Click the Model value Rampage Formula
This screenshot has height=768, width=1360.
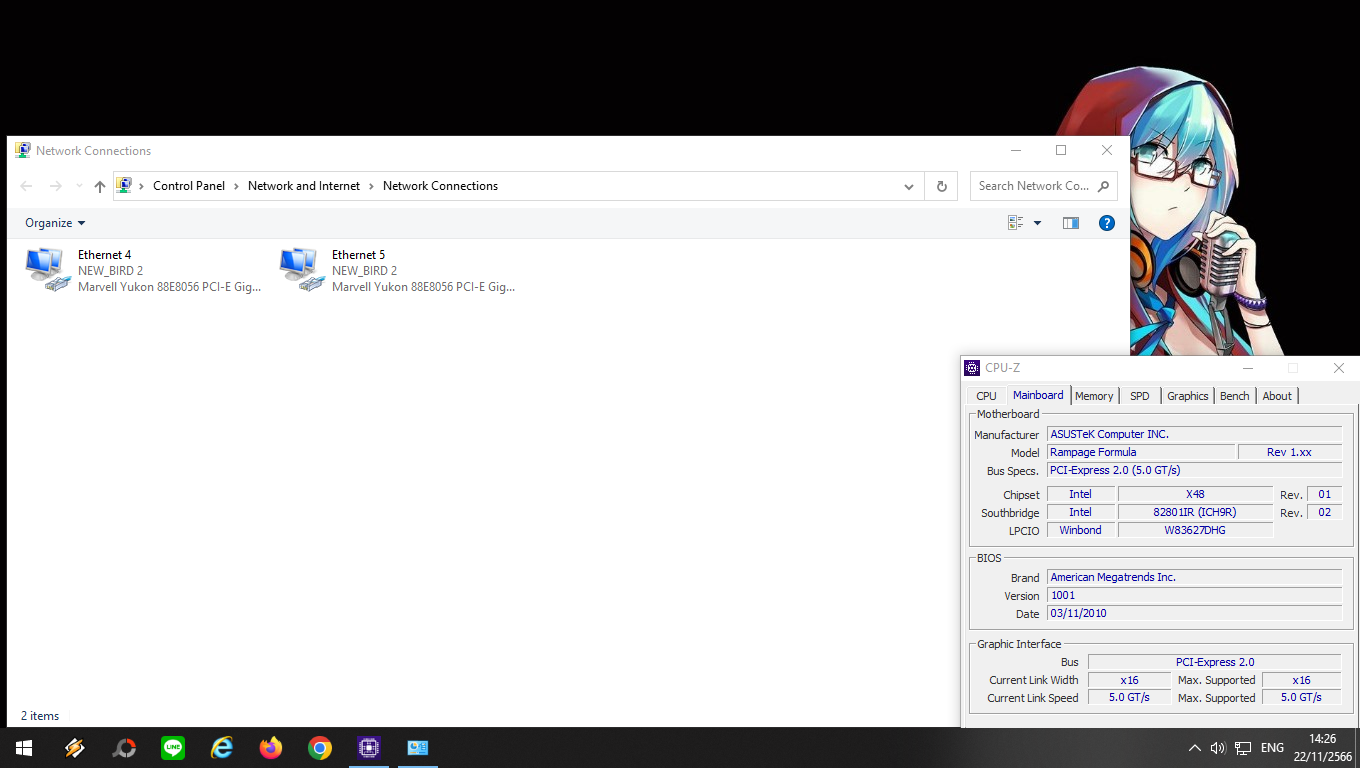pos(1141,452)
